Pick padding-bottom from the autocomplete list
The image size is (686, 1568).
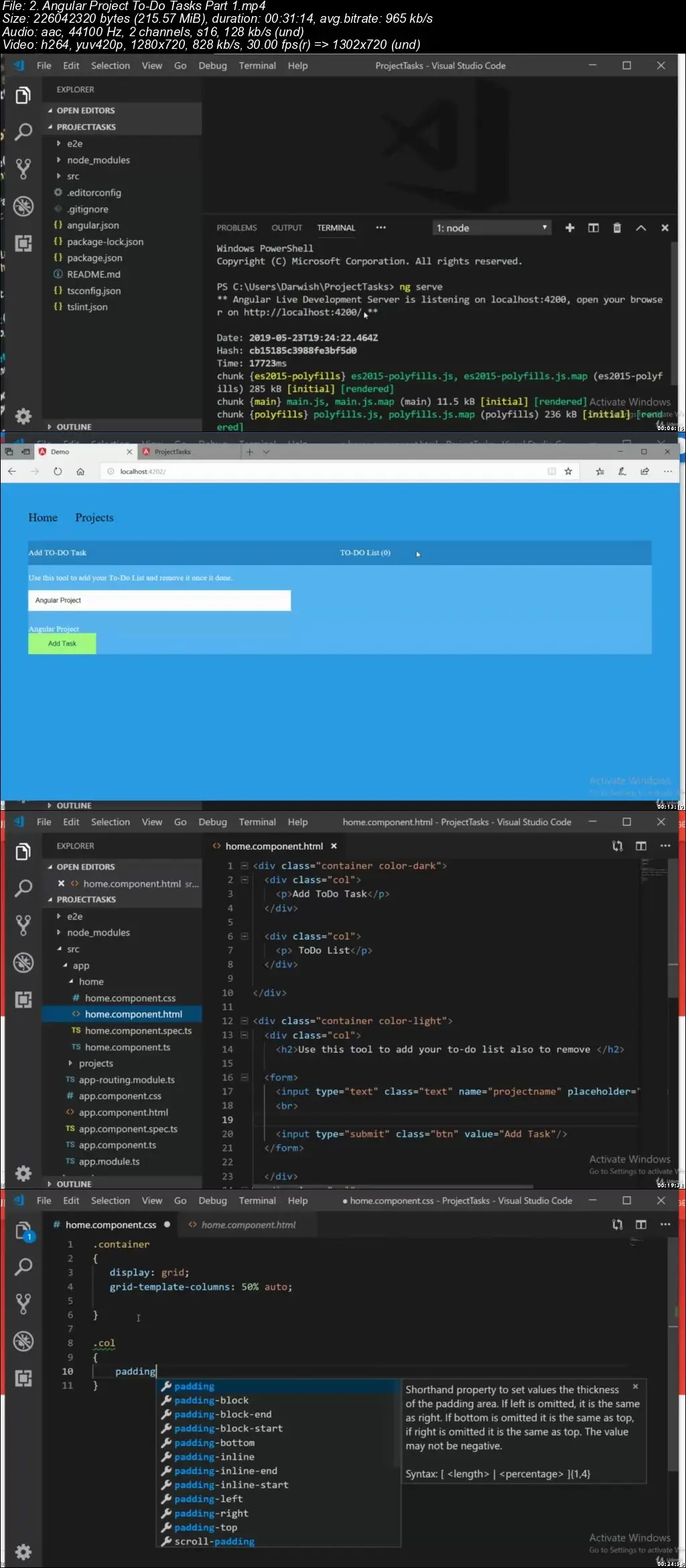[x=214, y=1443]
